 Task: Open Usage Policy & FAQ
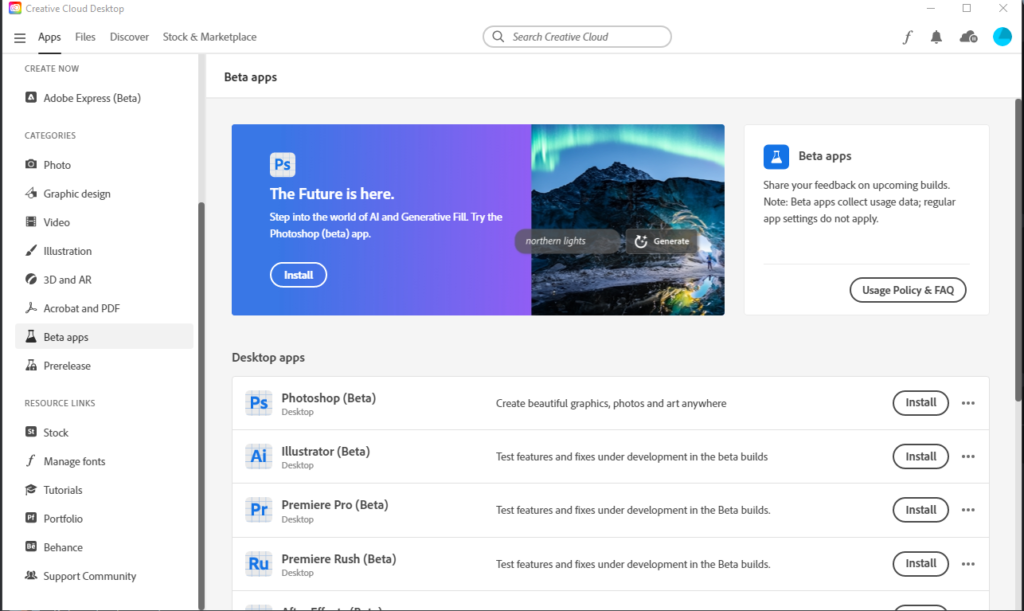pyautogui.click(x=907, y=290)
